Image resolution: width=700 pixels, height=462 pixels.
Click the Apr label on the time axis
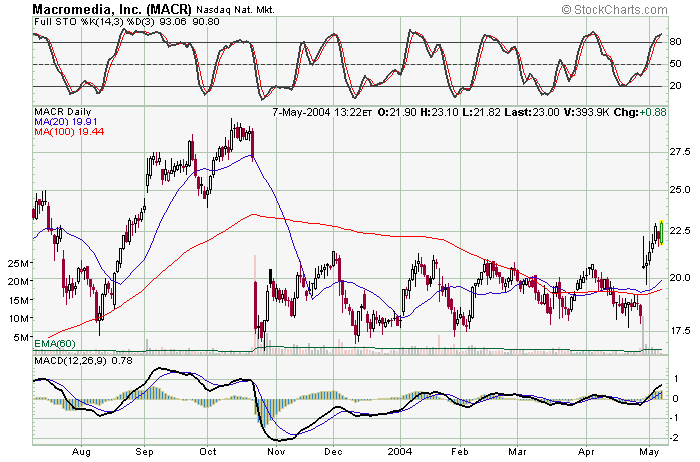pyautogui.click(x=586, y=451)
